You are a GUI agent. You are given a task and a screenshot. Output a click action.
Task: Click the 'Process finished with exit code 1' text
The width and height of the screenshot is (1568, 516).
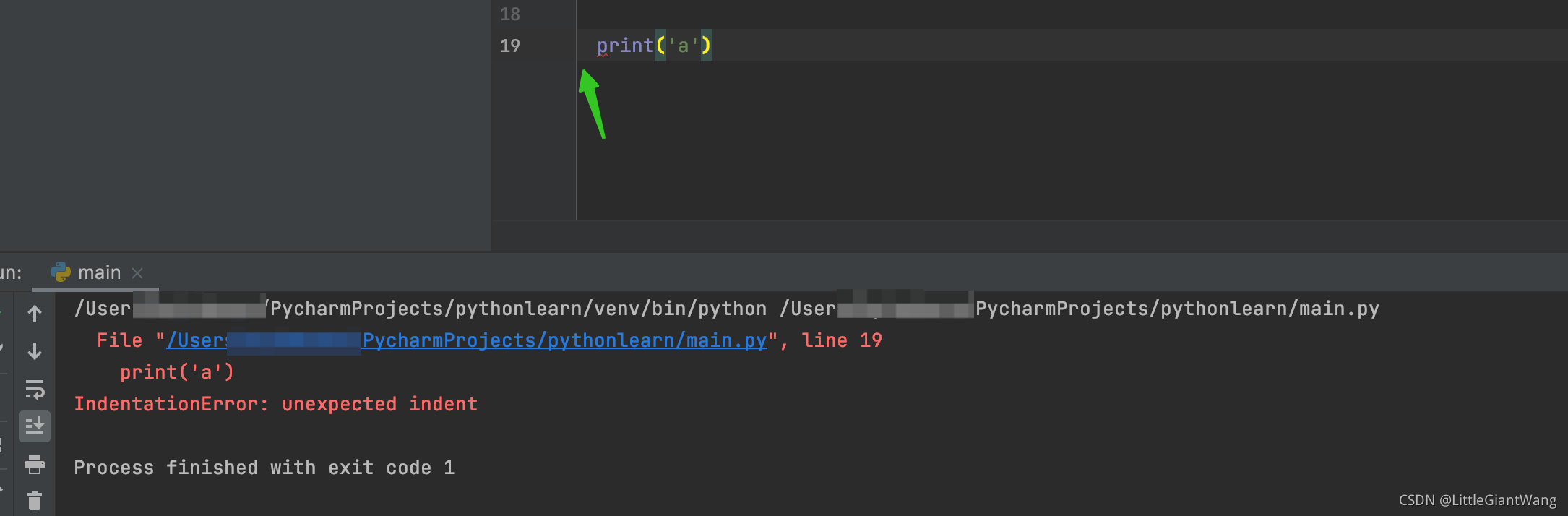(263, 467)
